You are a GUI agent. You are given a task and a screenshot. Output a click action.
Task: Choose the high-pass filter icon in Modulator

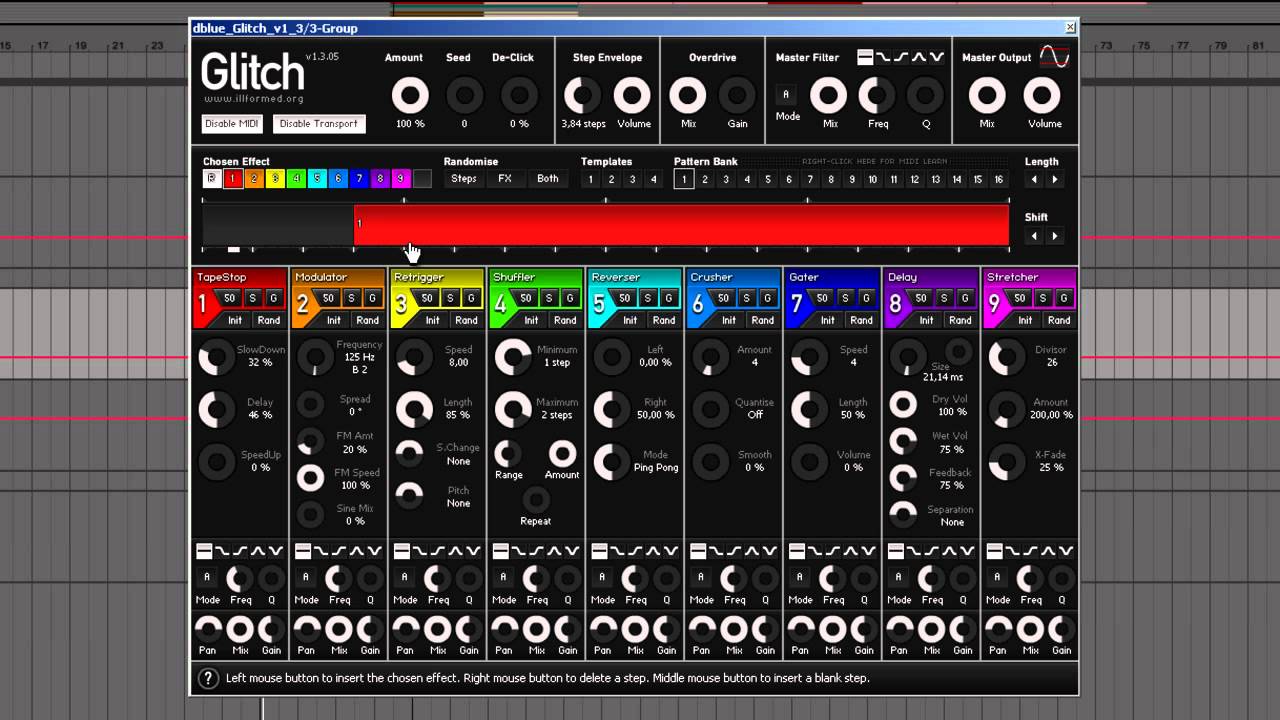(339, 551)
